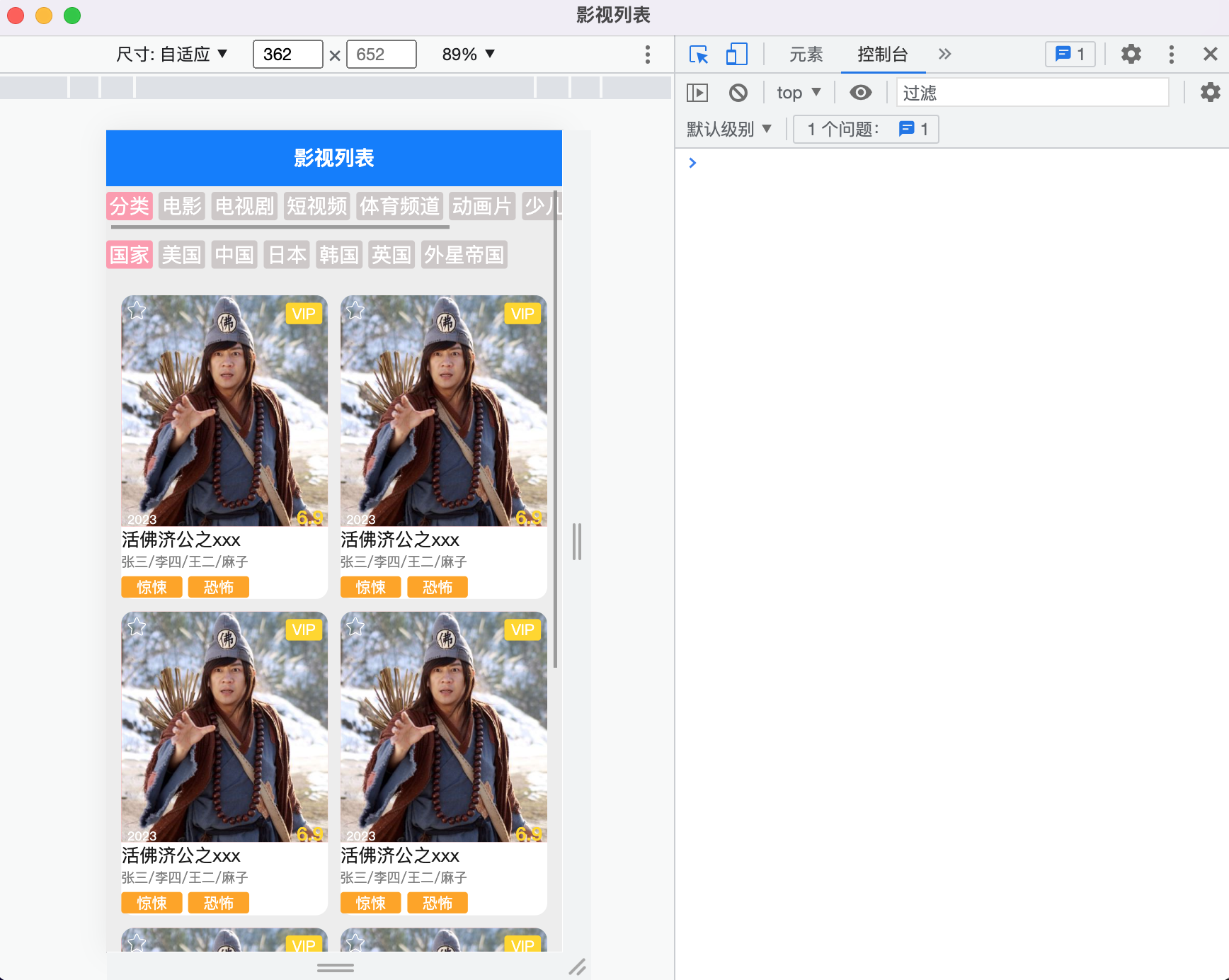Expand the 尺寸: 自适应 device dropdown
Image resolution: width=1229 pixels, height=980 pixels.
(x=171, y=55)
